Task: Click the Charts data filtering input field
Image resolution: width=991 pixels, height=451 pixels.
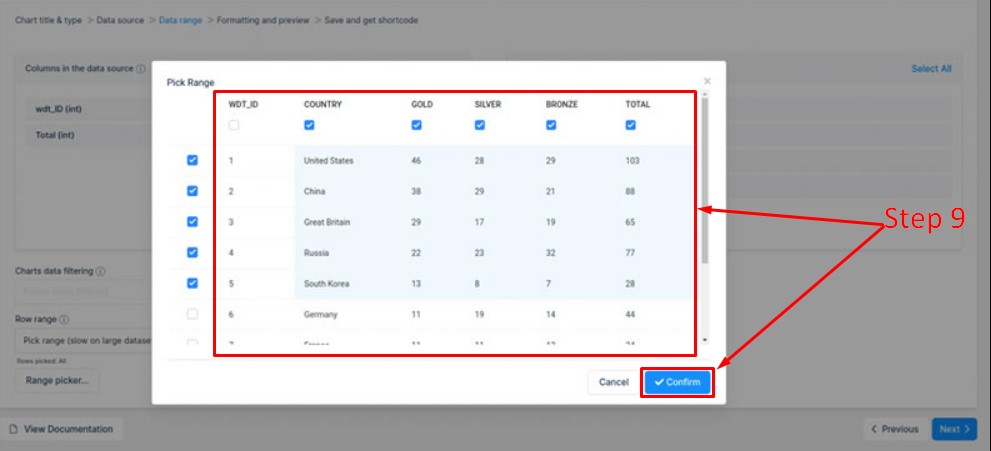Action: point(83,292)
